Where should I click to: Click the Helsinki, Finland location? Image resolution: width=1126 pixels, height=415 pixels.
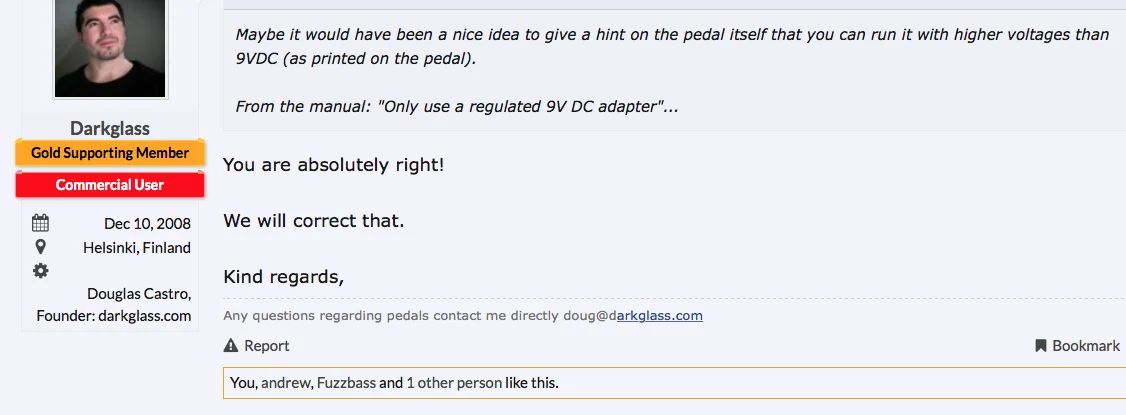[x=137, y=247]
